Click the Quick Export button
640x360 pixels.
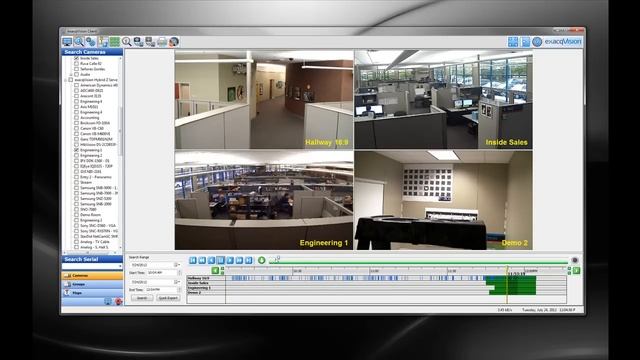168,298
